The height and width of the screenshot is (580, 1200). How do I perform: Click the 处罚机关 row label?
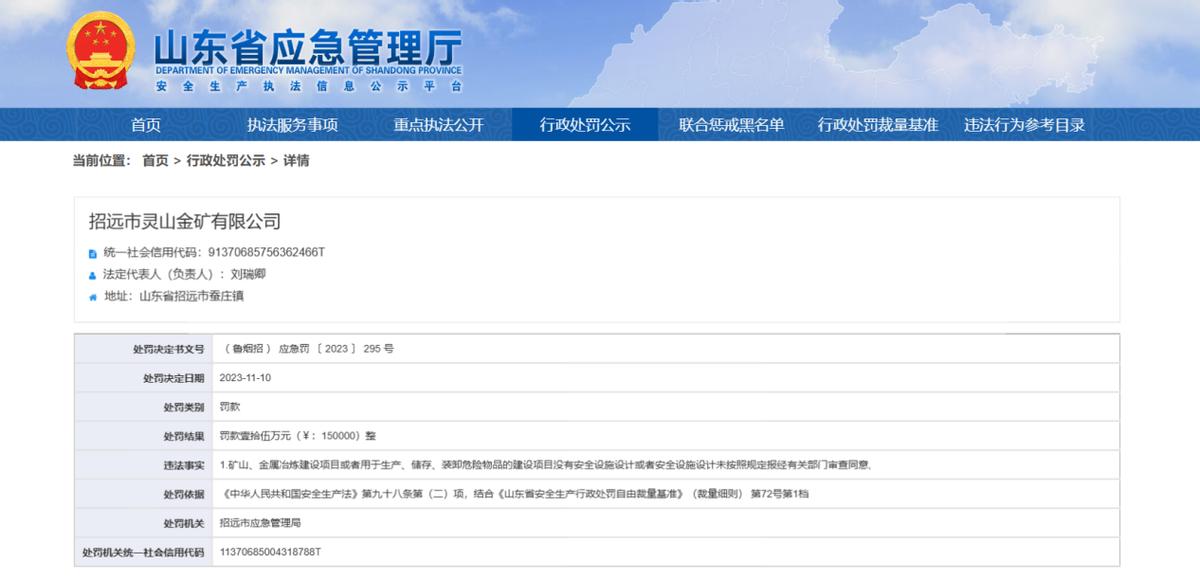[x=184, y=523]
